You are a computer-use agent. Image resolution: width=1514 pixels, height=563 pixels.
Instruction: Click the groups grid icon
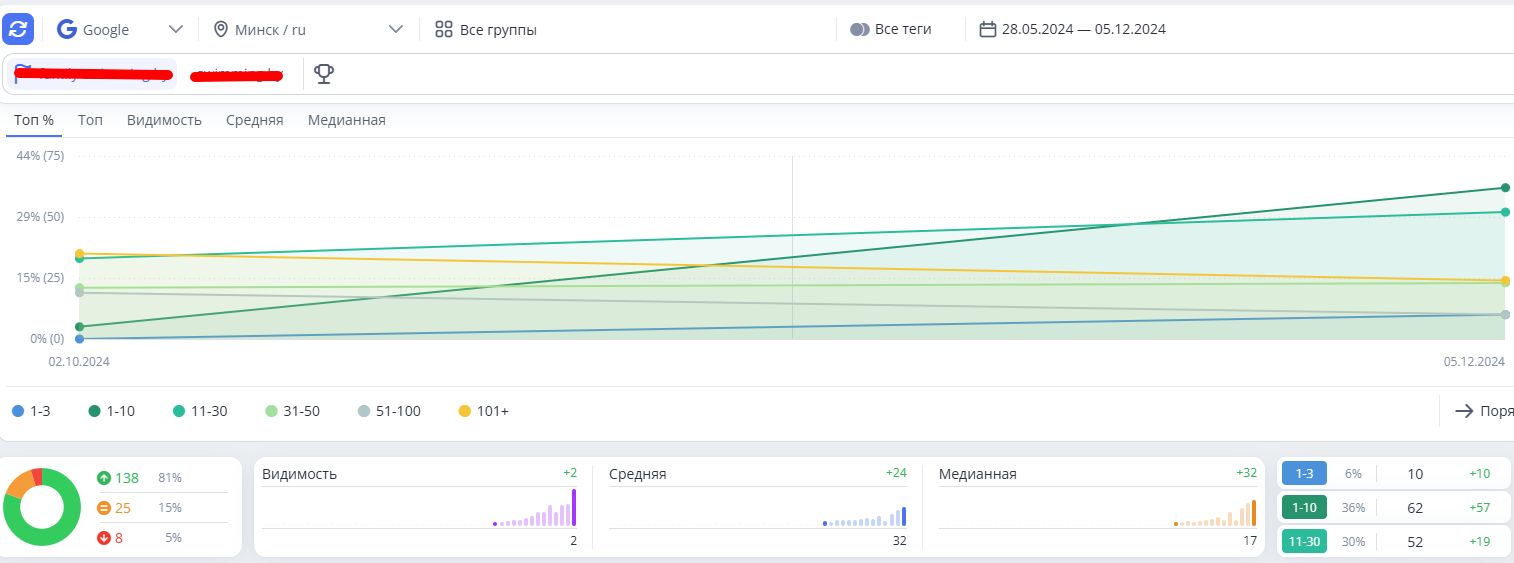(444, 29)
